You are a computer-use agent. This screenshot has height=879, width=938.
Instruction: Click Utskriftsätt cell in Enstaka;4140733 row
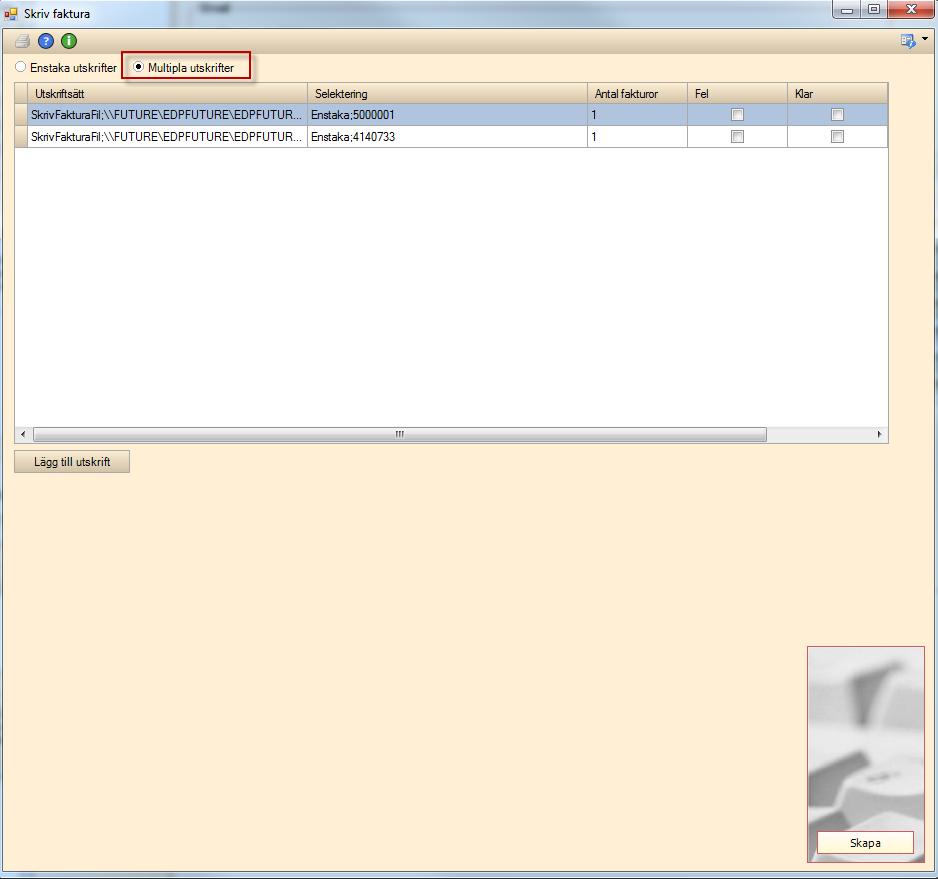167,136
